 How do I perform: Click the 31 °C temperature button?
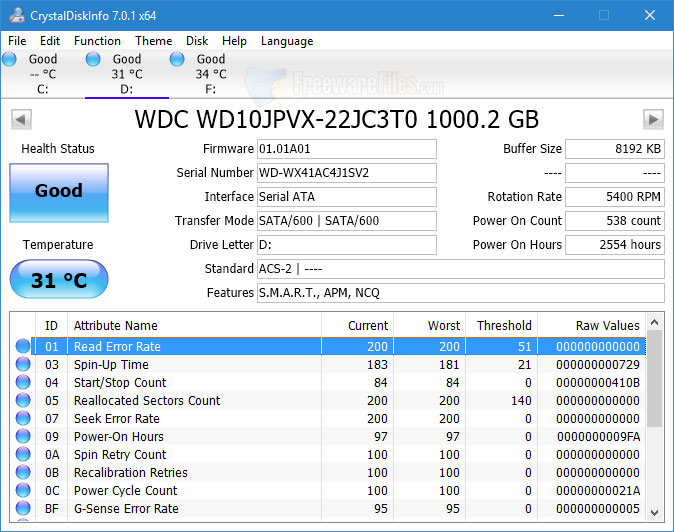(59, 279)
